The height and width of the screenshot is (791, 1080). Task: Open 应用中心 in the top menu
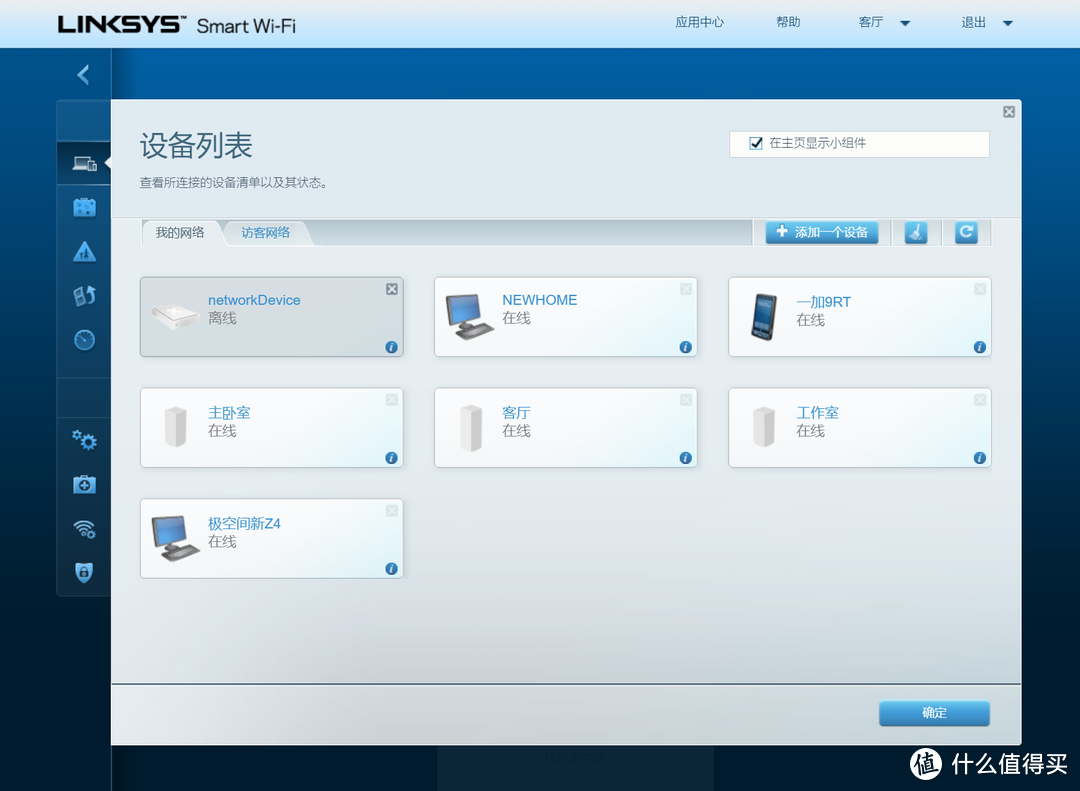click(x=699, y=23)
